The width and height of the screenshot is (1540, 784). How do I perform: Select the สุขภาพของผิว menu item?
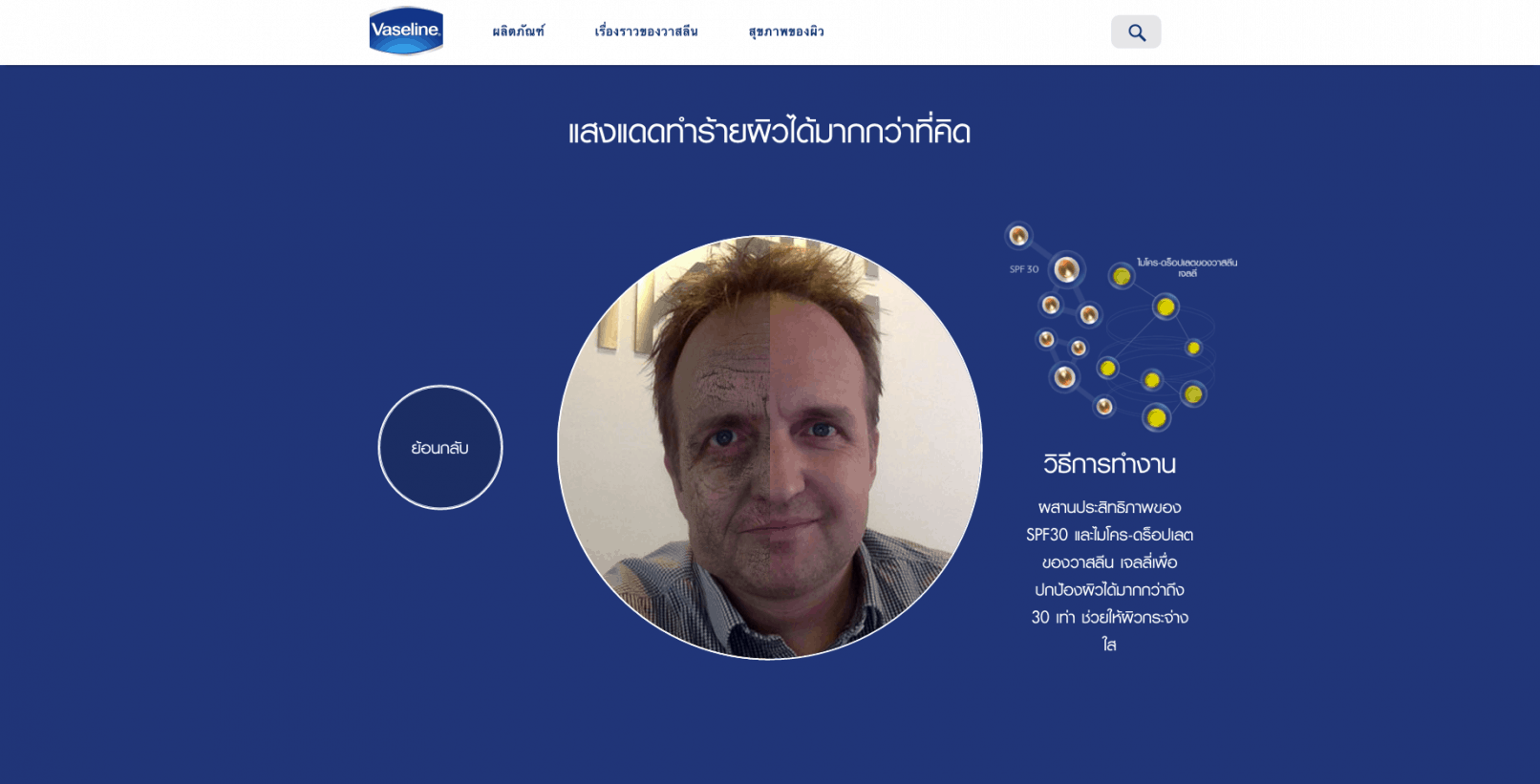pyautogui.click(x=786, y=32)
